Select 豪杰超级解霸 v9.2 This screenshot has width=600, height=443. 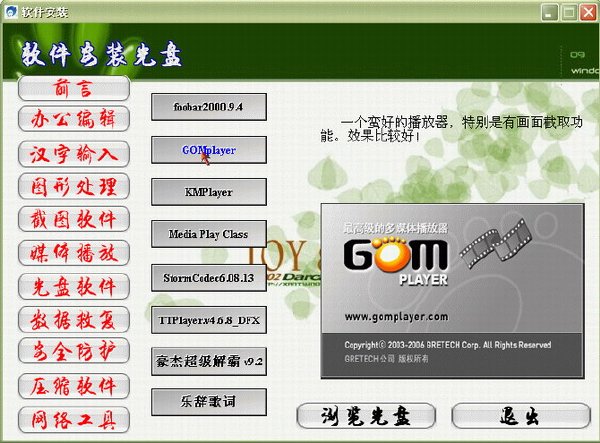[x=209, y=361]
